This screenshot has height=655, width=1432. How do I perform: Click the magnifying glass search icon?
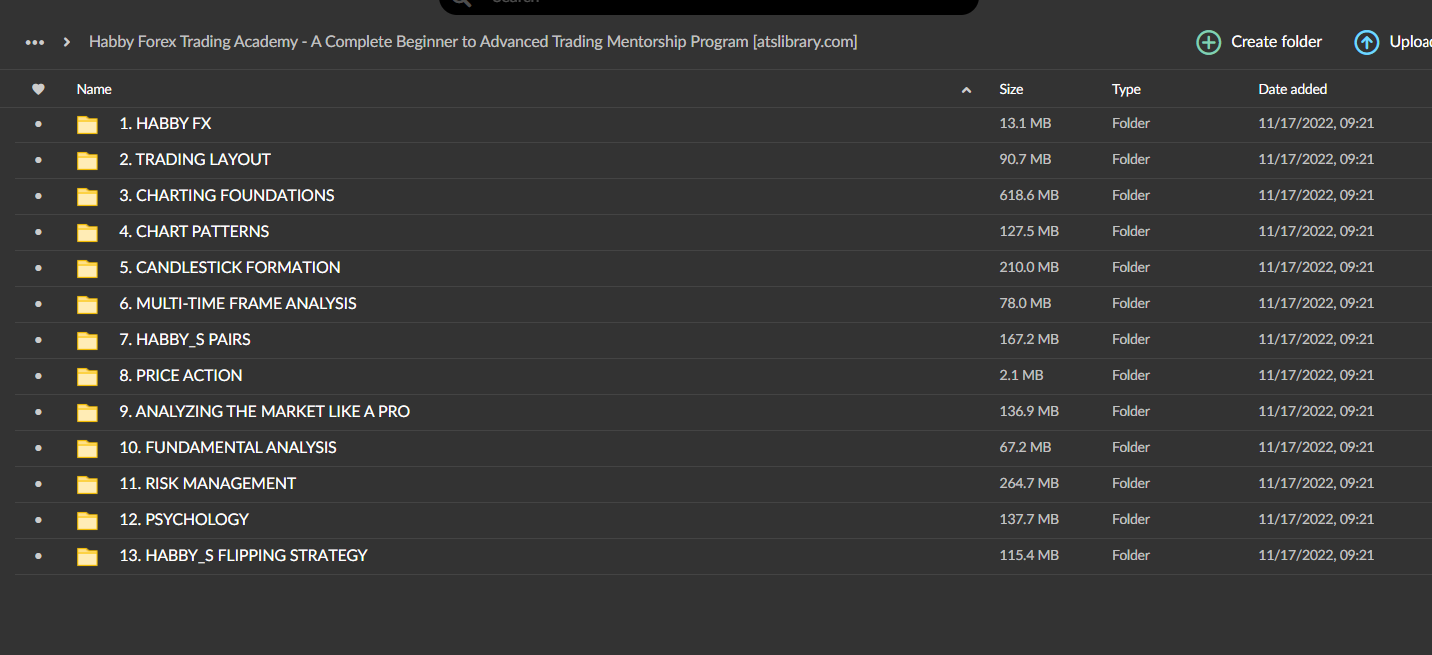click(x=460, y=3)
